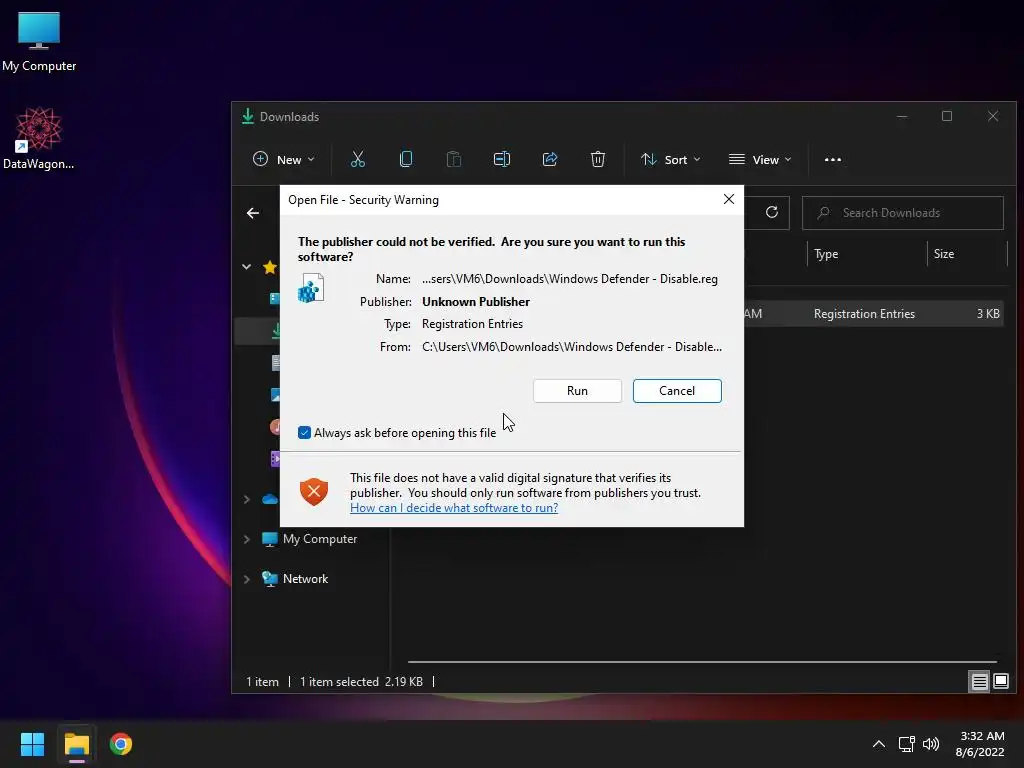Switch to Details view icon in status bar
The width and height of the screenshot is (1024, 768).
(980, 682)
